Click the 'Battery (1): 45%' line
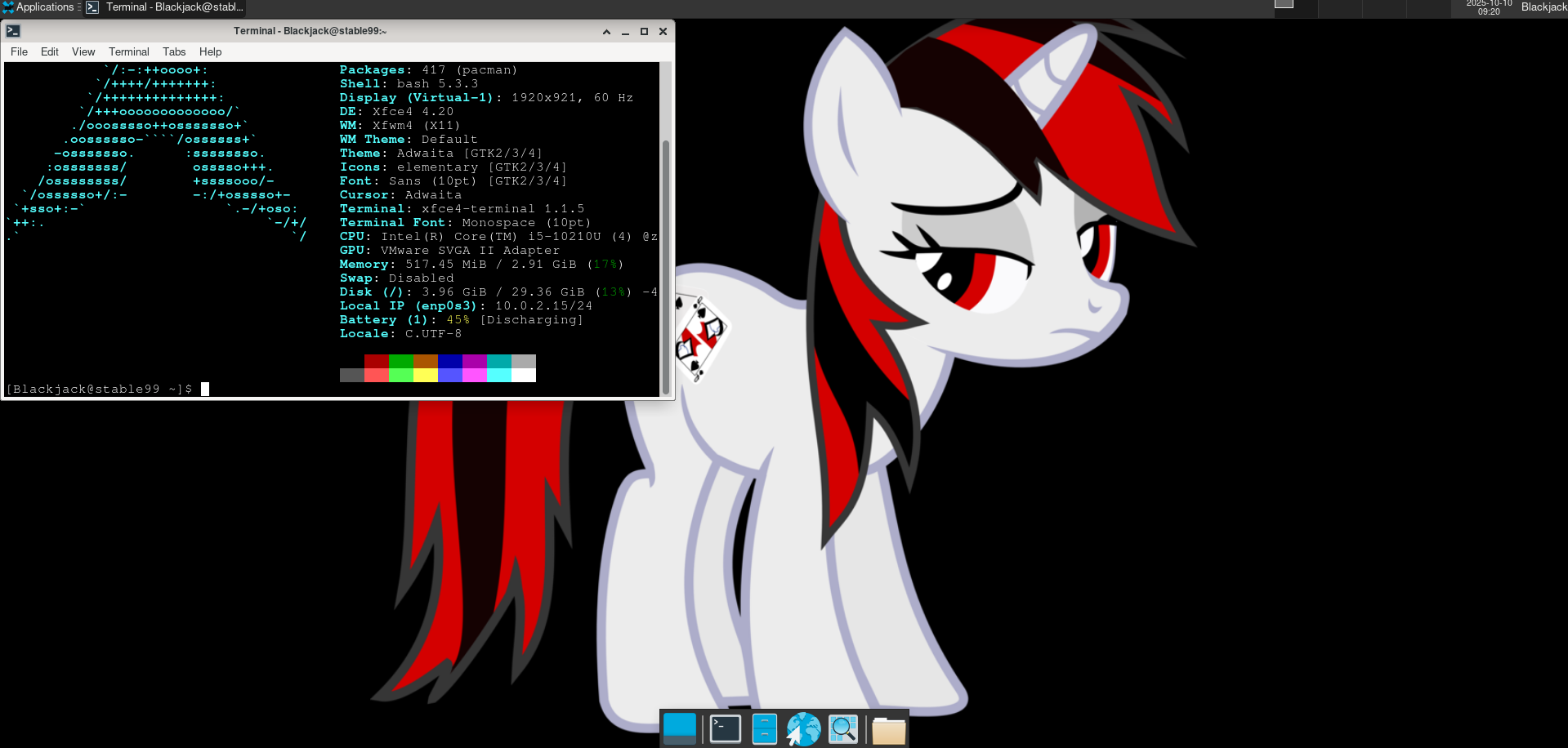The image size is (1568, 748). click(462, 319)
